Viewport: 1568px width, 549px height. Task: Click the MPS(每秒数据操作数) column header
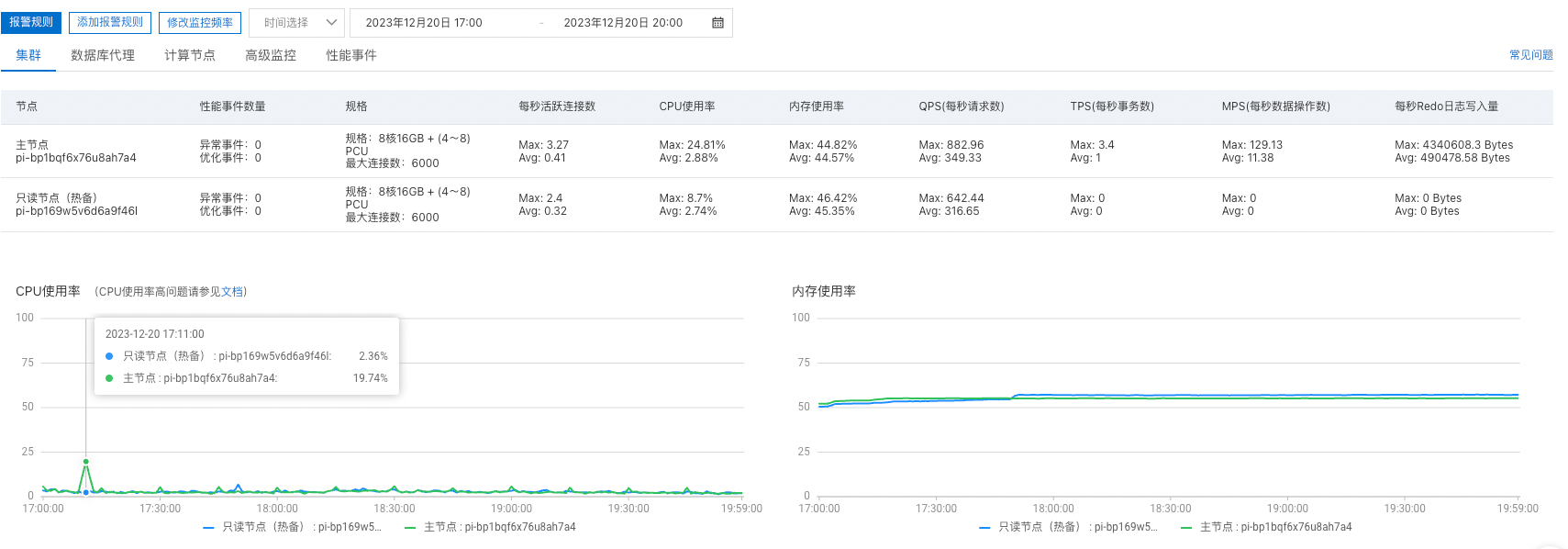[1276, 106]
